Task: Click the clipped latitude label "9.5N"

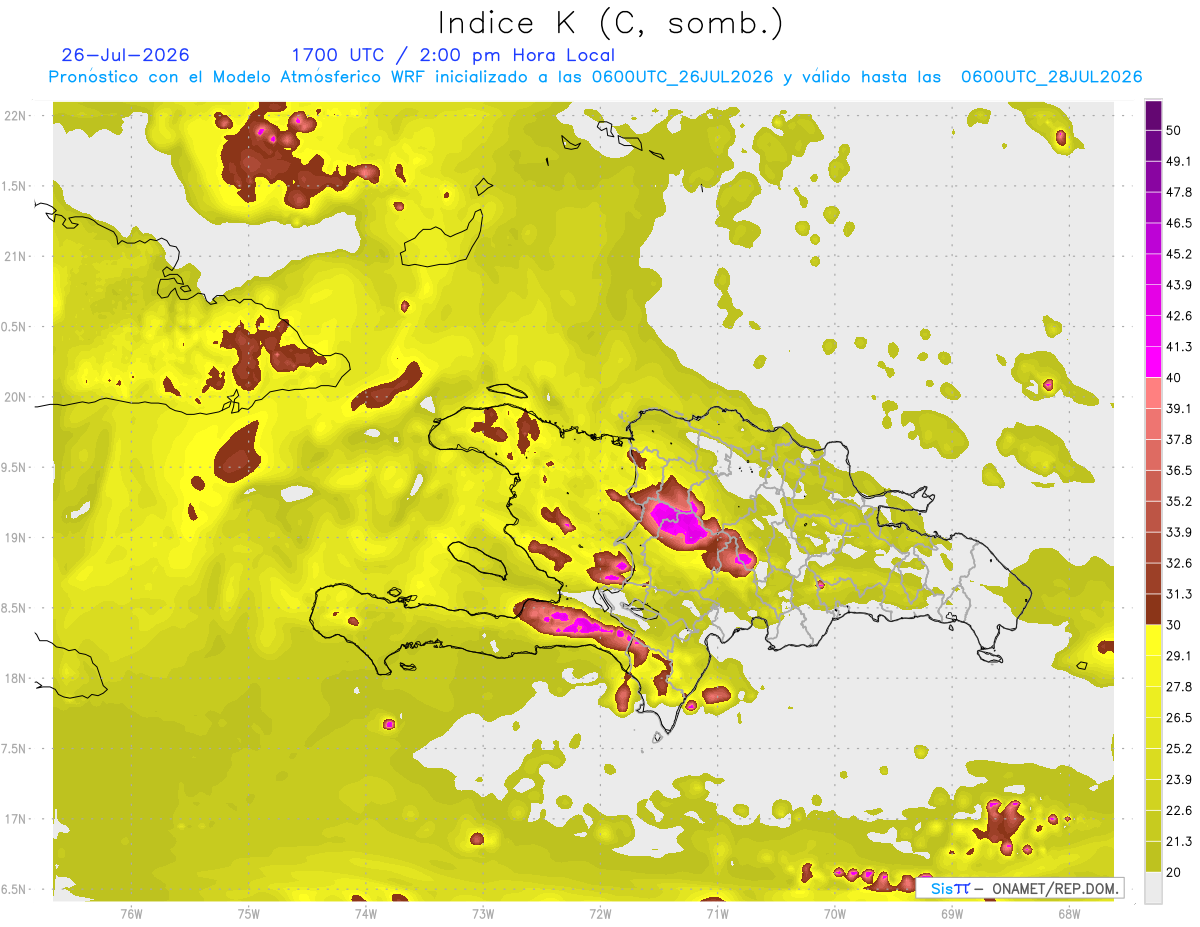Action: [14, 468]
